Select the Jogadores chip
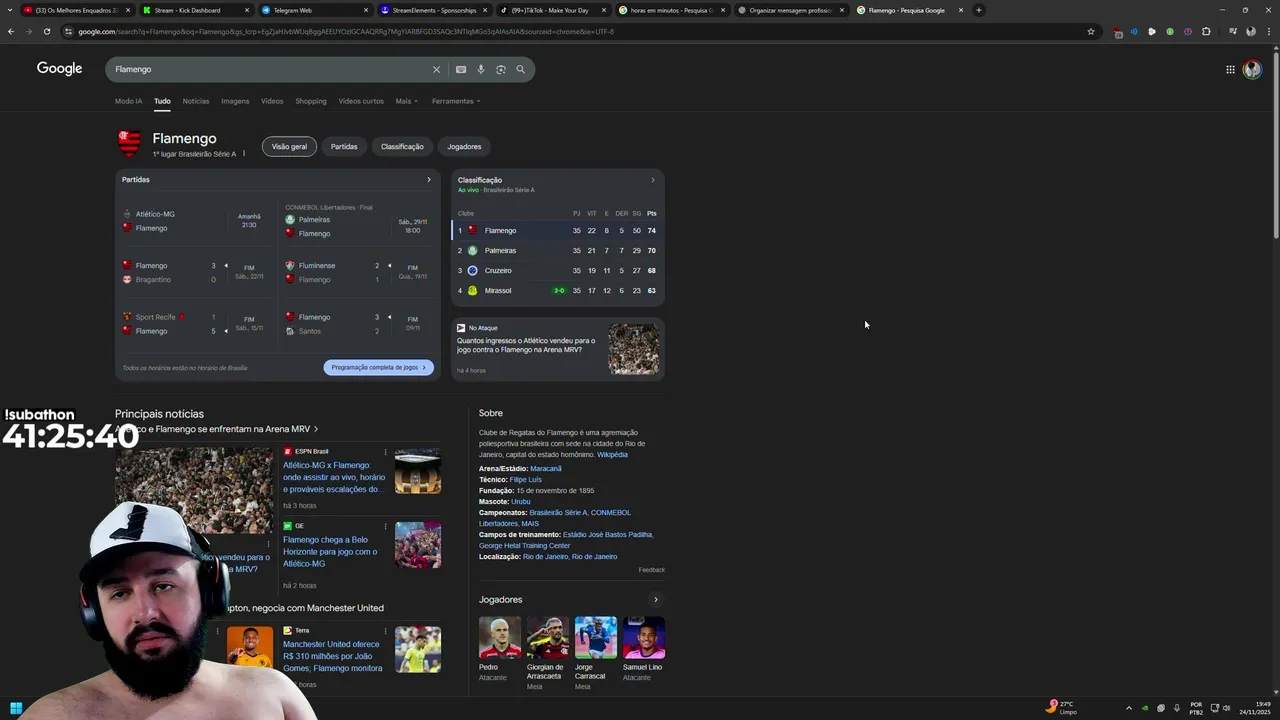 (464, 147)
